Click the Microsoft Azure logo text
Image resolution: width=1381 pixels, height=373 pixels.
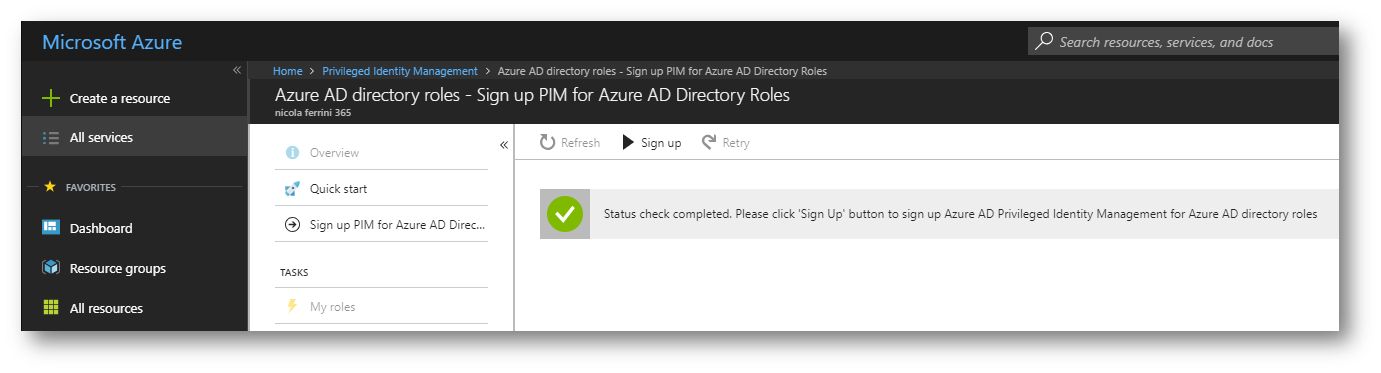[x=112, y=42]
